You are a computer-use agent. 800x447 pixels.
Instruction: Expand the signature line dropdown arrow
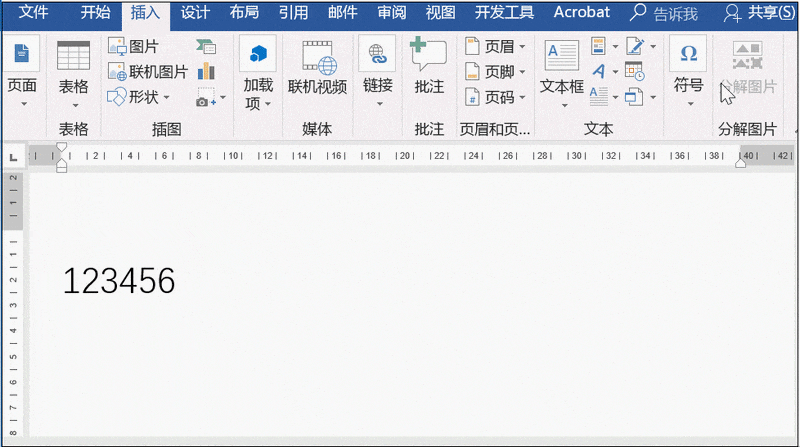653,46
